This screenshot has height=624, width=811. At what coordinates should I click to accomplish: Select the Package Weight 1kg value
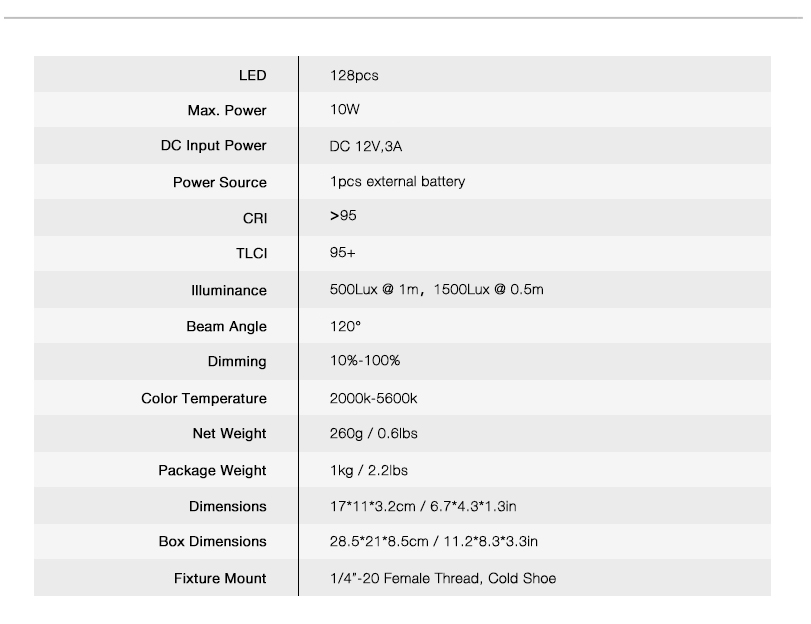tap(341, 470)
